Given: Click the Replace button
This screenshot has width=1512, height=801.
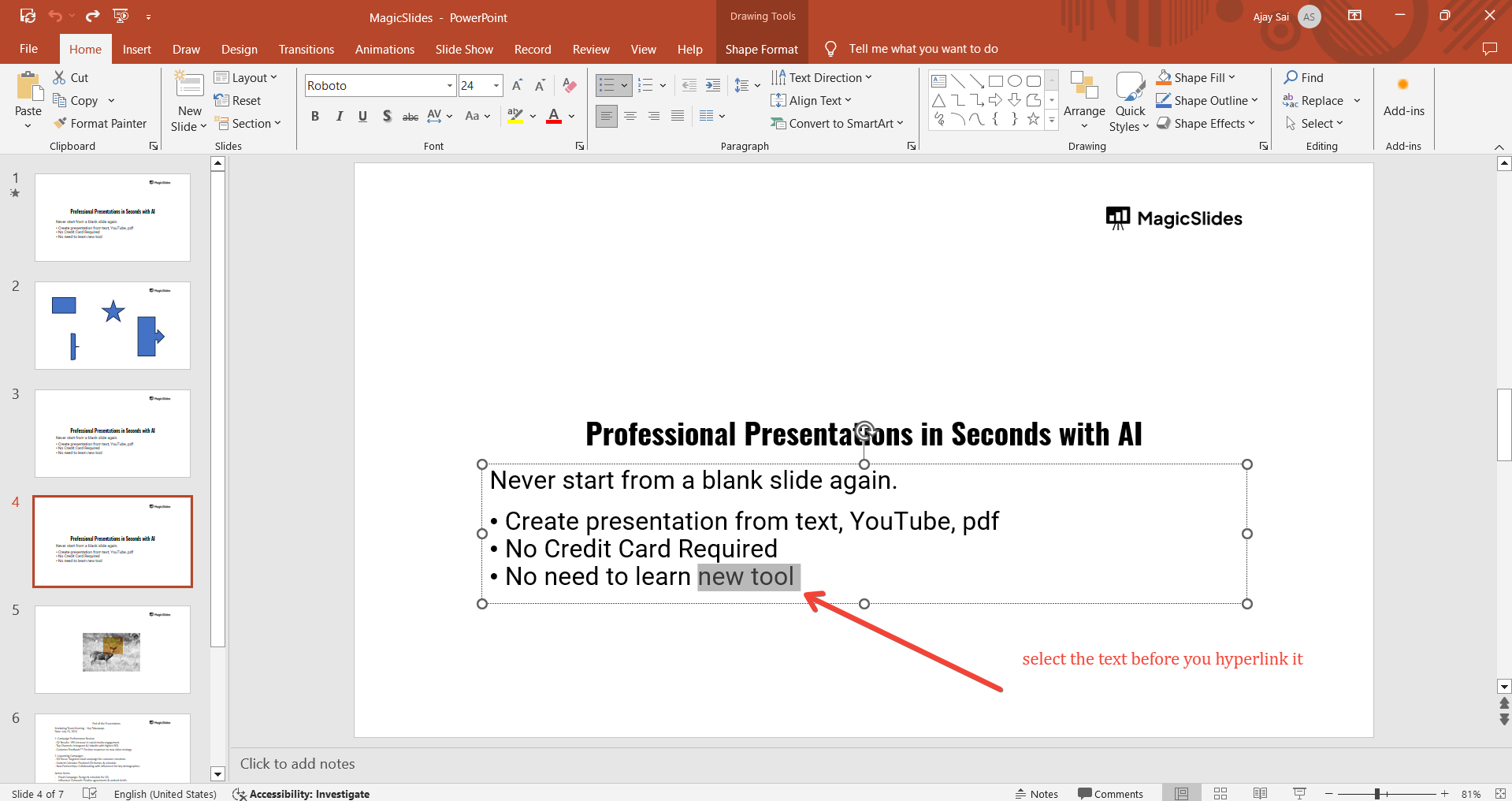Looking at the screenshot, I should coord(1313,100).
